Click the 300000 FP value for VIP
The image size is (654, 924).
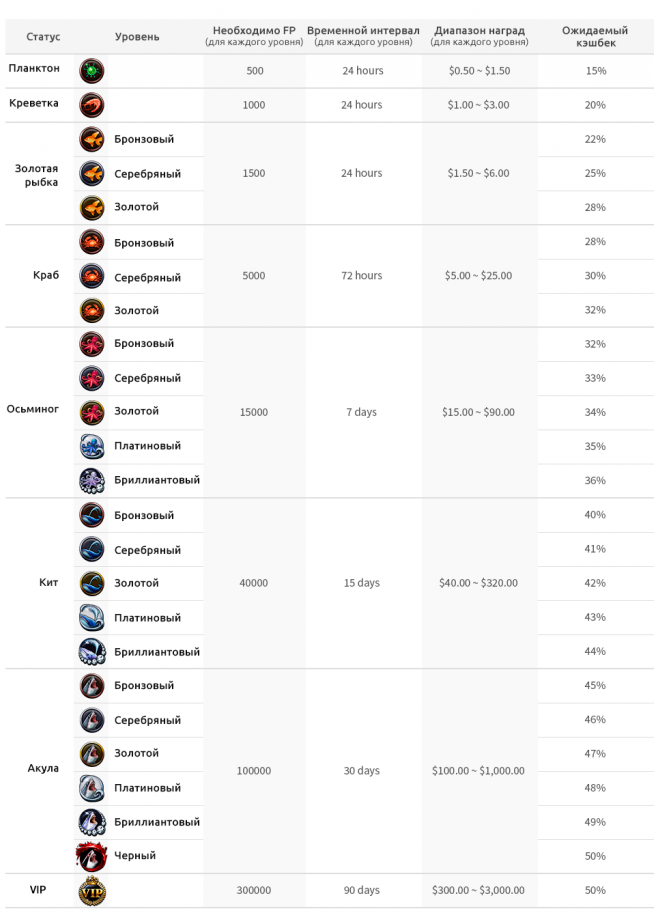254,890
